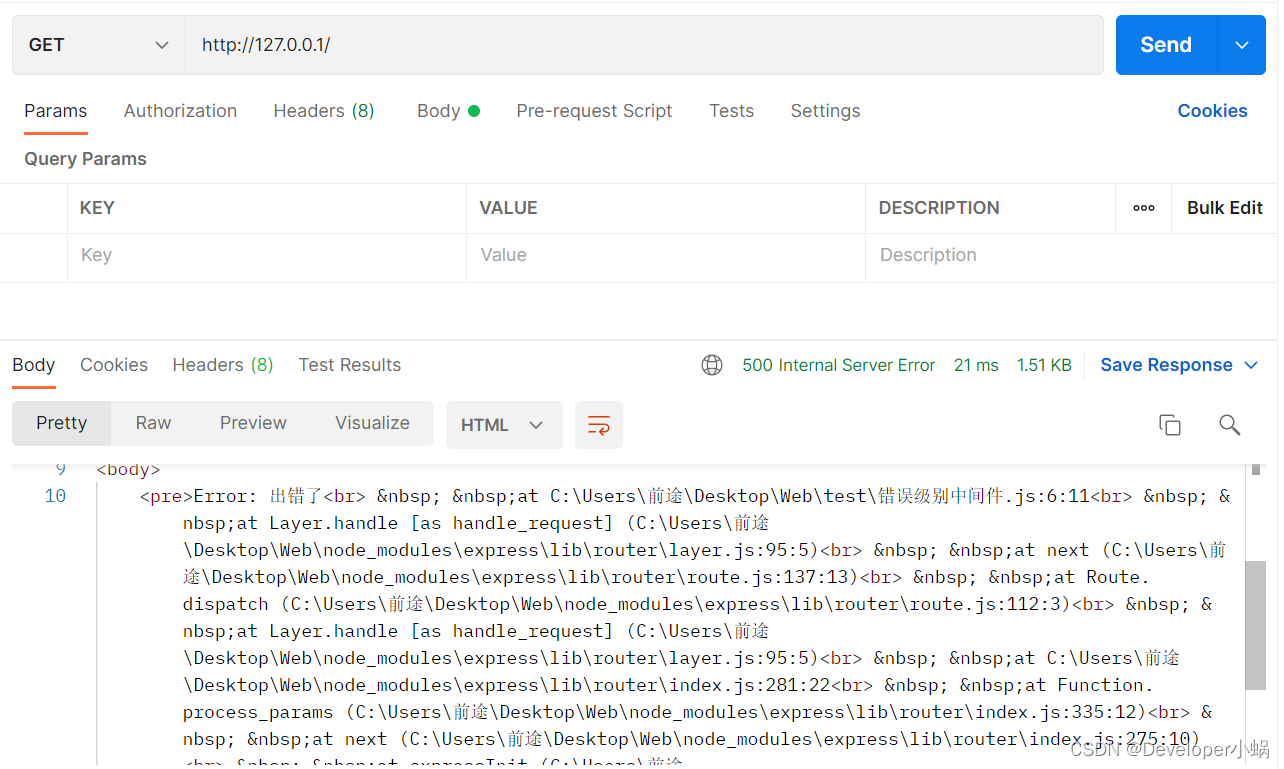Click the Value input cell
This screenshot has width=1284, height=769.
666,256
